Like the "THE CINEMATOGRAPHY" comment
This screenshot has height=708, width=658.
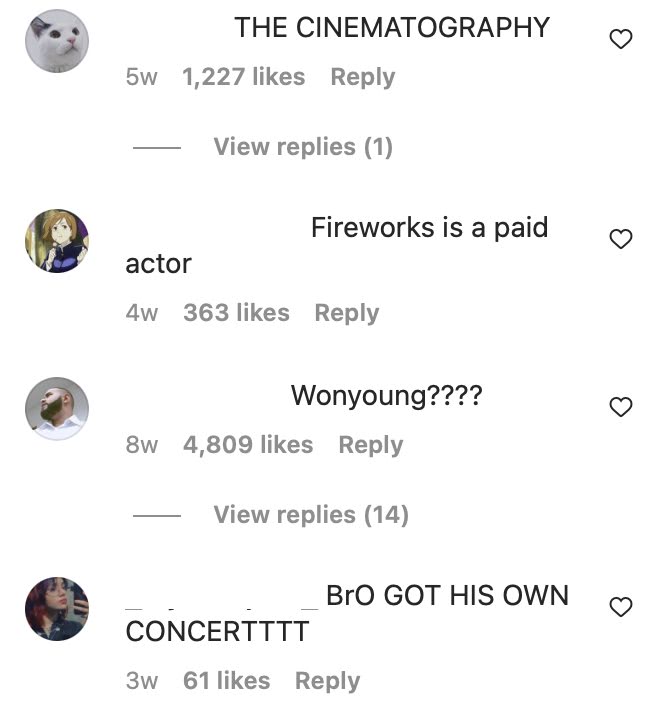pyautogui.click(x=621, y=39)
